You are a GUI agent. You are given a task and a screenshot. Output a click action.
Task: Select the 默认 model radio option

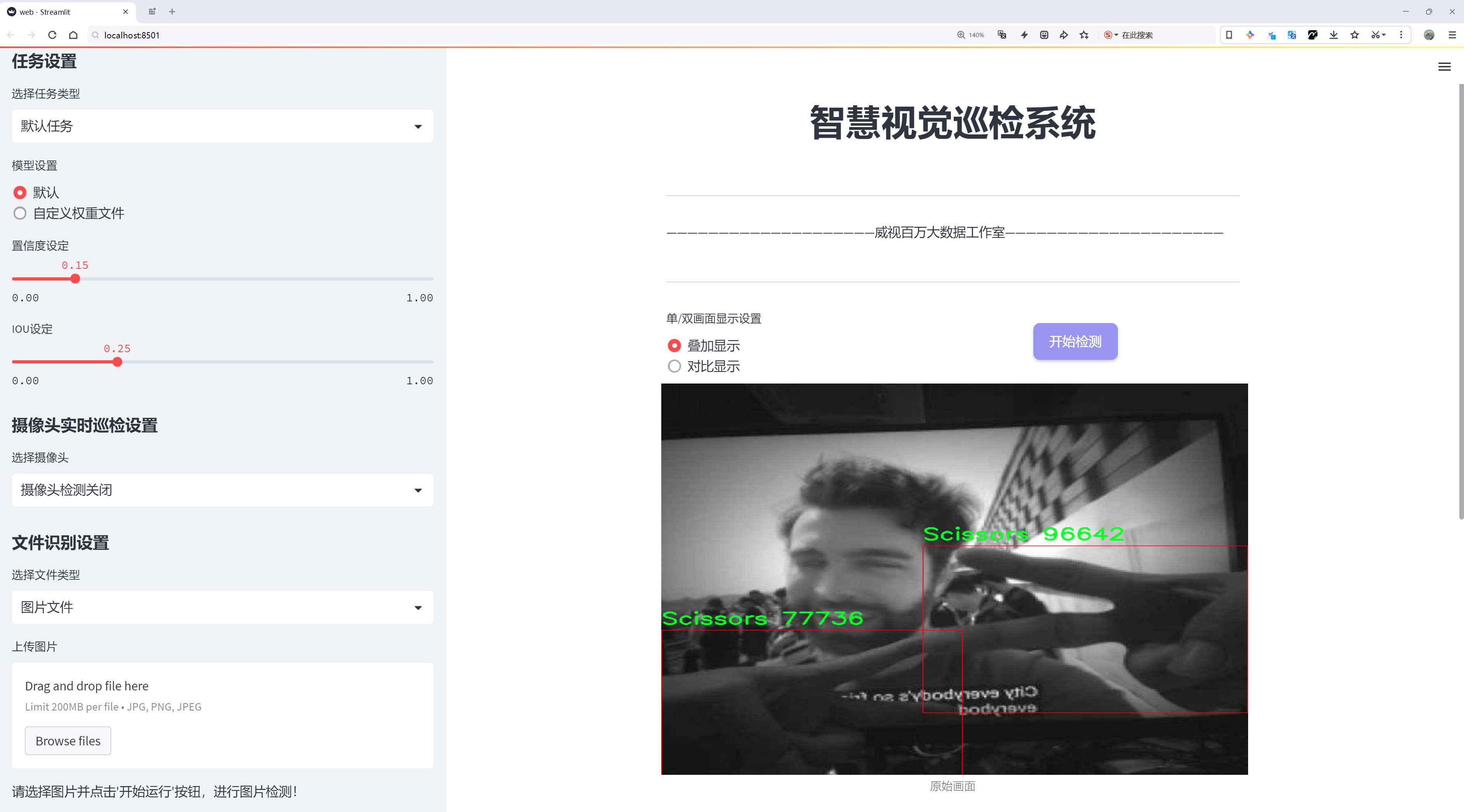36,193
